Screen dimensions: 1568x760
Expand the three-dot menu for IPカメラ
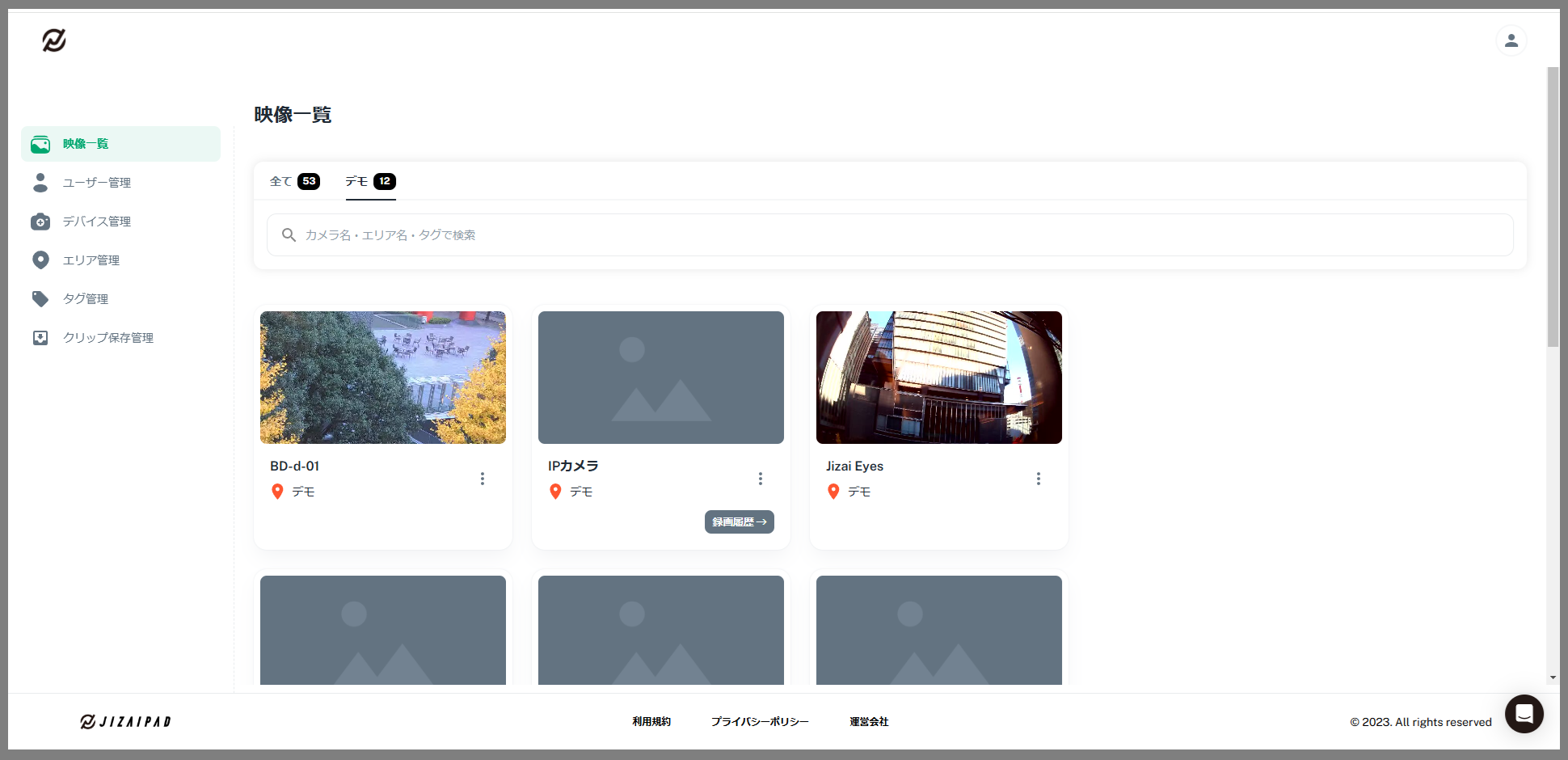(x=761, y=479)
